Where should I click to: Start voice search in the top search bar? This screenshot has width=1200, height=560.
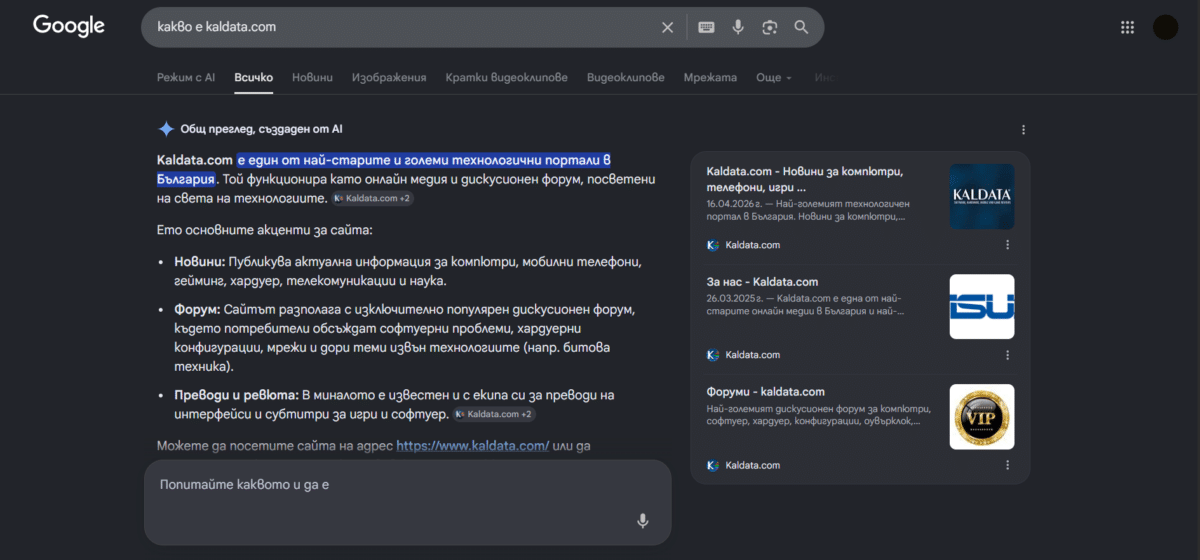(738, 27)
